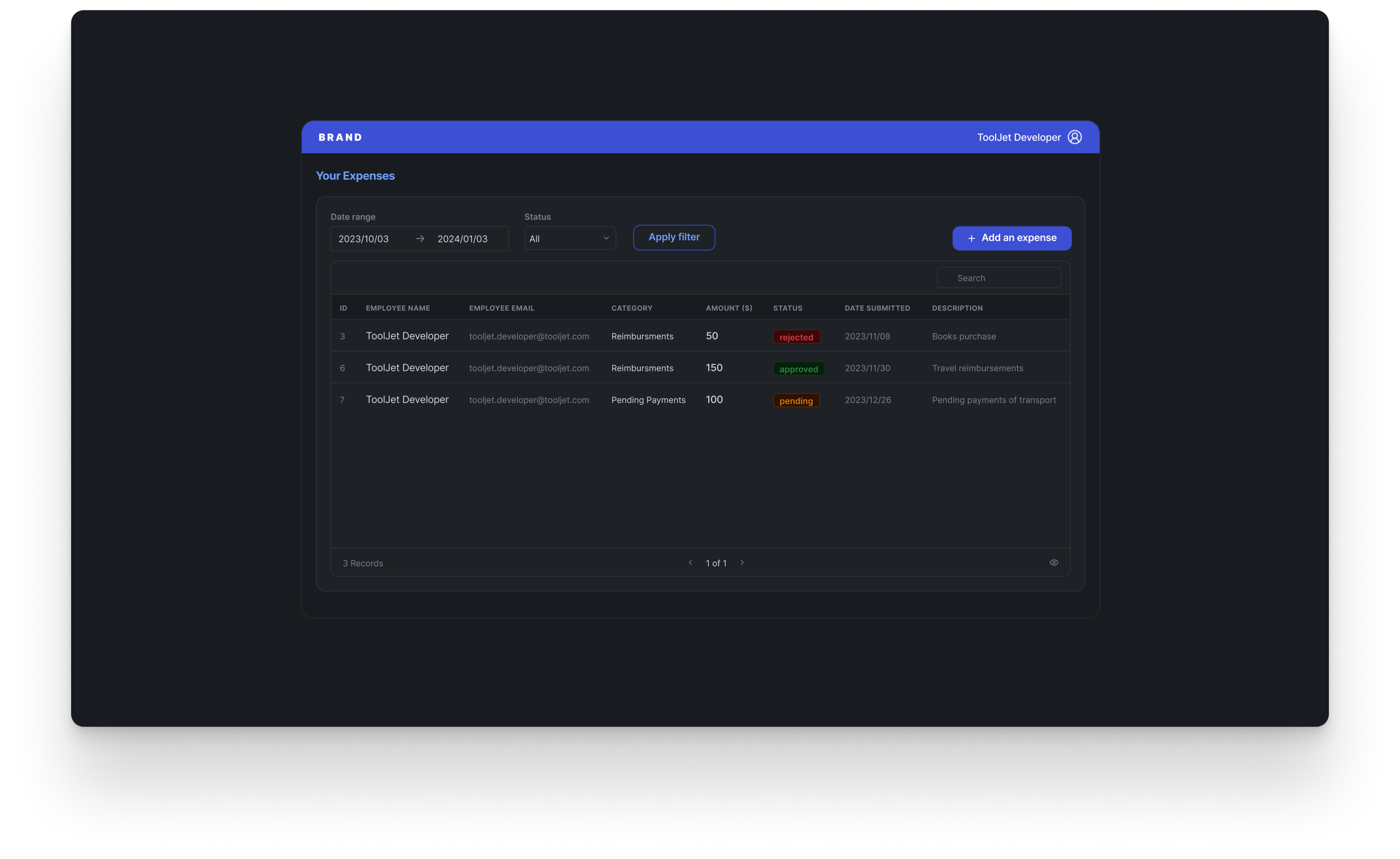Click the amount 150 cell
Viewport: 1400px width, 859px height.
pos(714,368)
